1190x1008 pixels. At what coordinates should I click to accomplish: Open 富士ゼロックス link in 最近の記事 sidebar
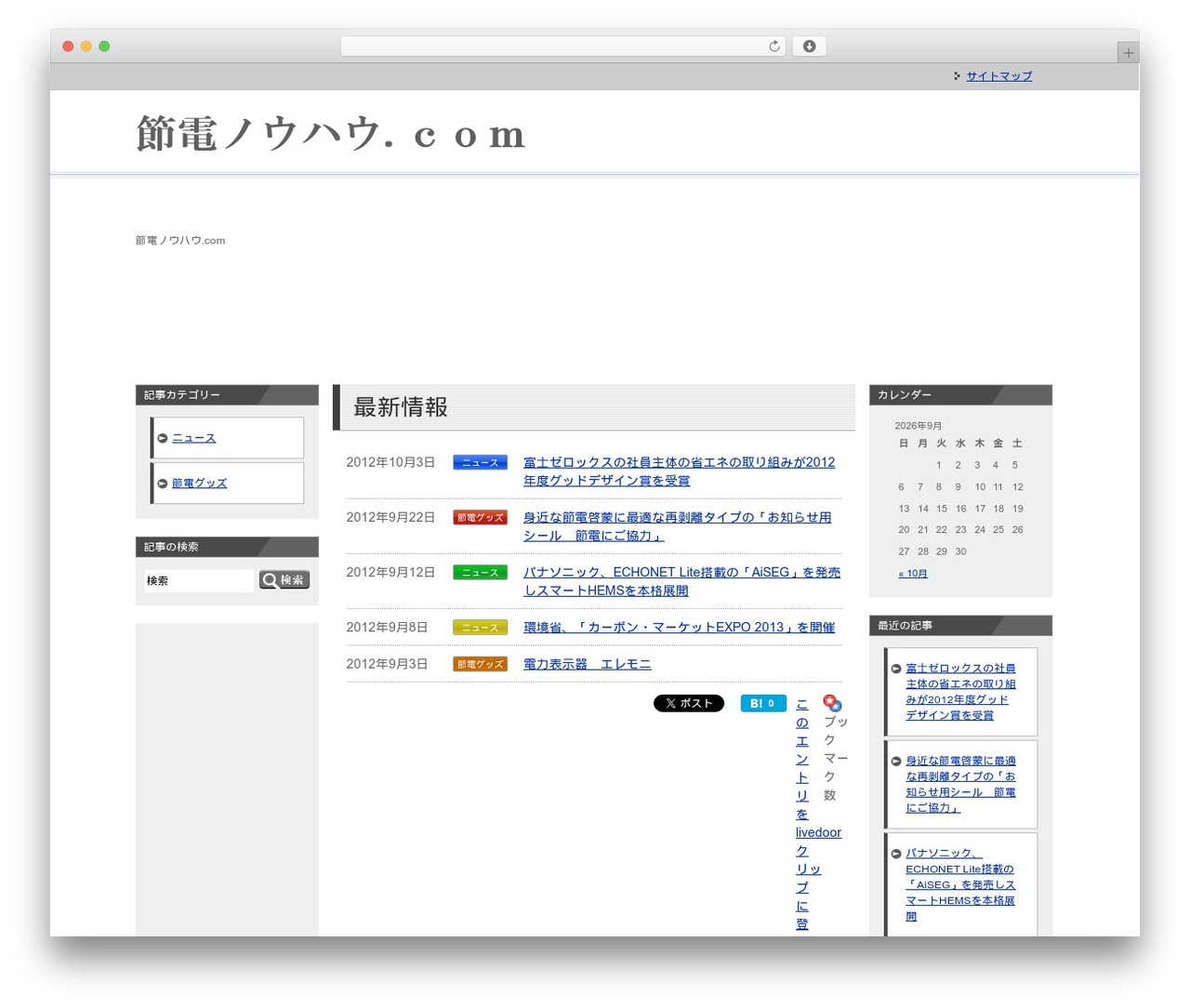(x=960, y=692)
